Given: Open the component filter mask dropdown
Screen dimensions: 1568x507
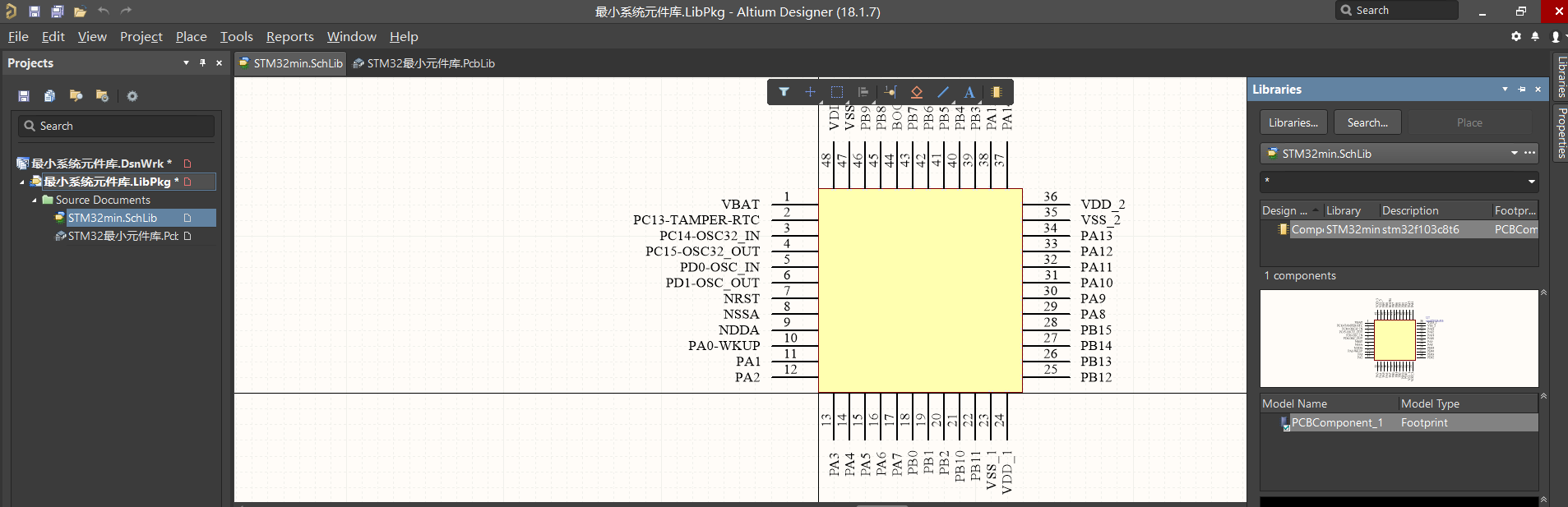Looking at the screenshot, I should [x=1531, y=182].
